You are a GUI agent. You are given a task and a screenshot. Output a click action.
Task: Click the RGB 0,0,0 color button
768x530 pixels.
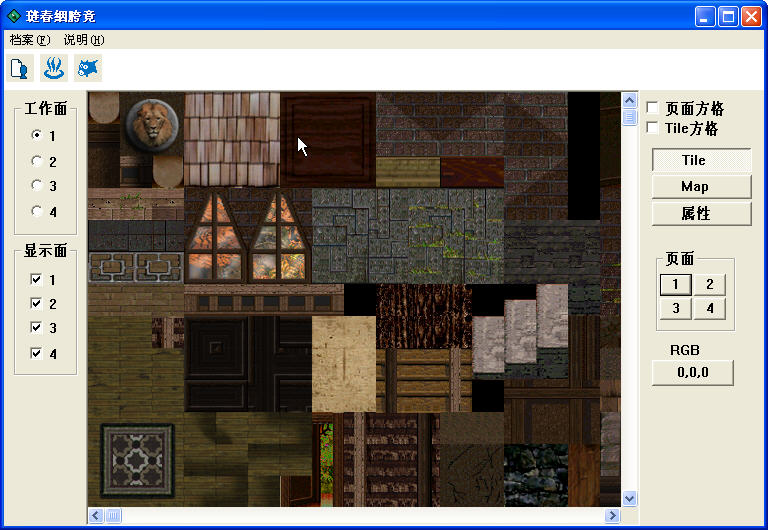tap(693, 373)
